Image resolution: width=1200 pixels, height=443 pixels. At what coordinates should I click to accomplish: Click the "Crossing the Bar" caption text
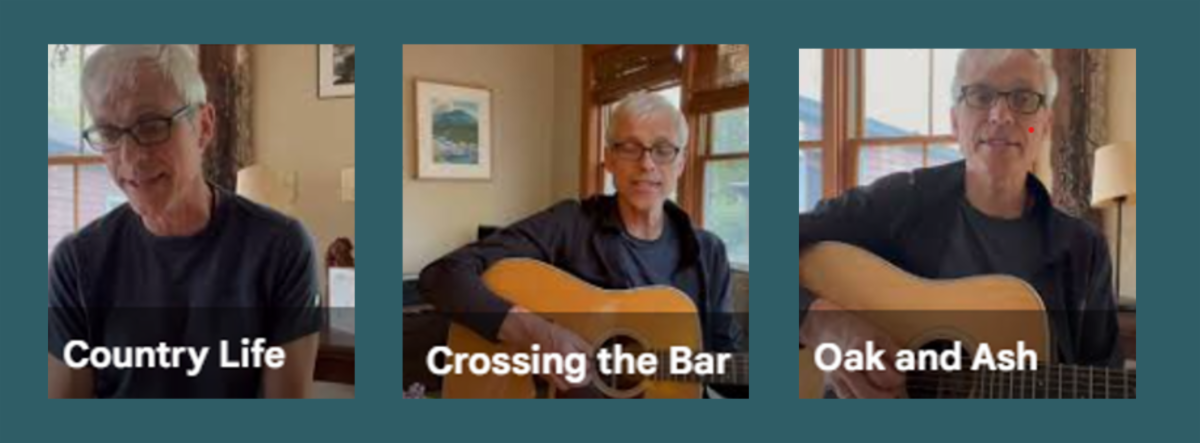(x=578, y=361)
